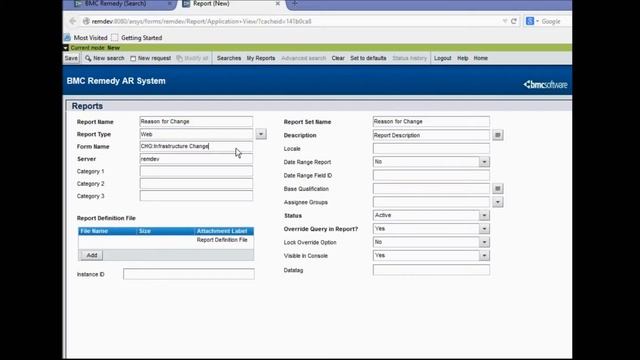Click the Date Range Field ID input
This screenshot has width=640, height=360.
(431, 176)
